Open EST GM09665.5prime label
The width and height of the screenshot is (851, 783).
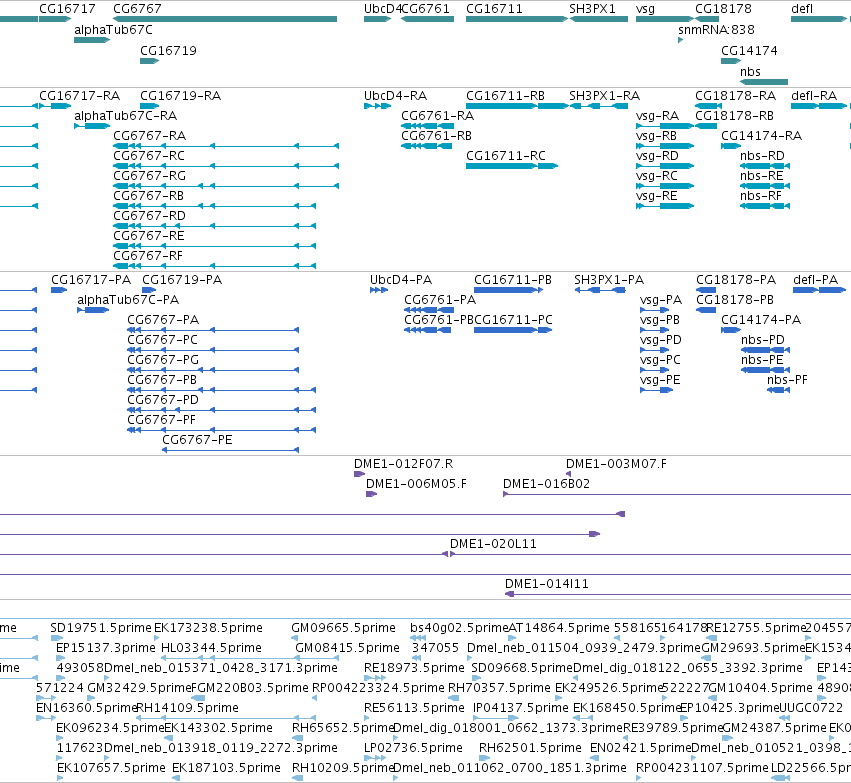344,628
